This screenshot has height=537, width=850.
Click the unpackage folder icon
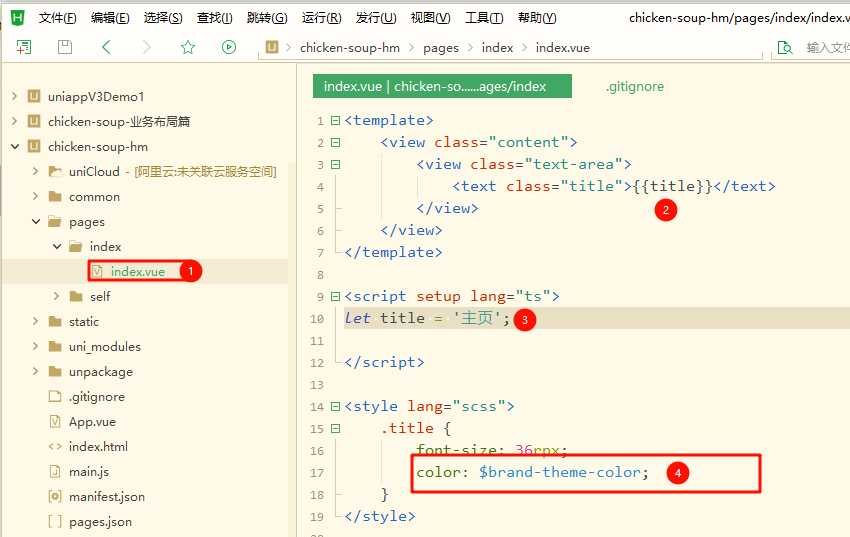55,371
